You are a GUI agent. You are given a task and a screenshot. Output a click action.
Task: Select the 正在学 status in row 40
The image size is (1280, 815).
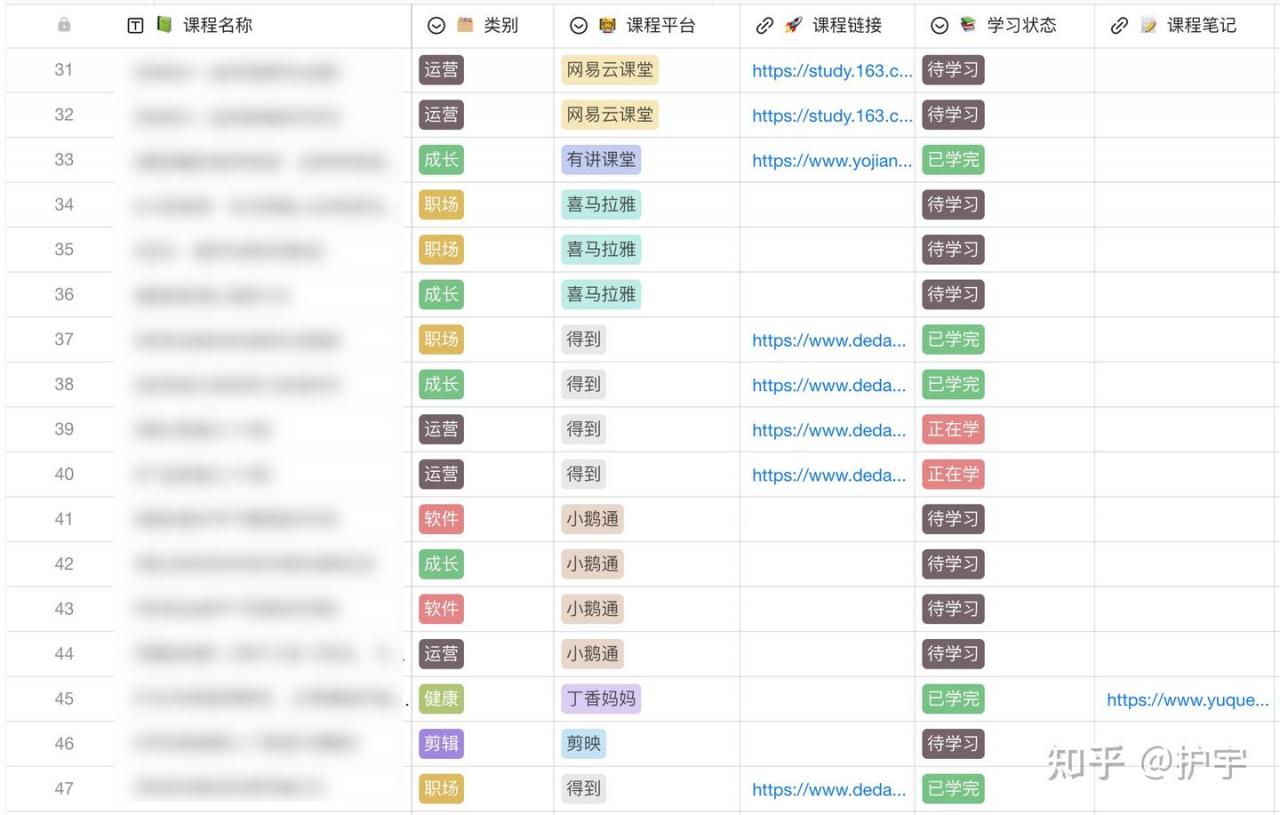click(x=953, y=474)
